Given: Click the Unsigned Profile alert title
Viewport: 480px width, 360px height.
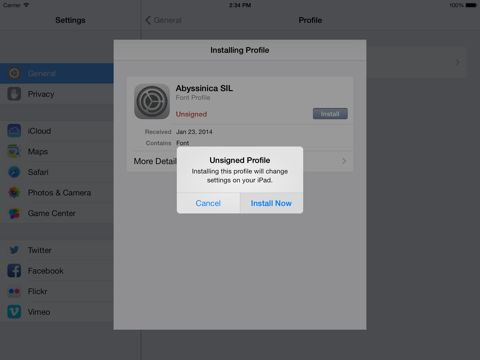Looking at the screenshot, I should pos(240,160).
